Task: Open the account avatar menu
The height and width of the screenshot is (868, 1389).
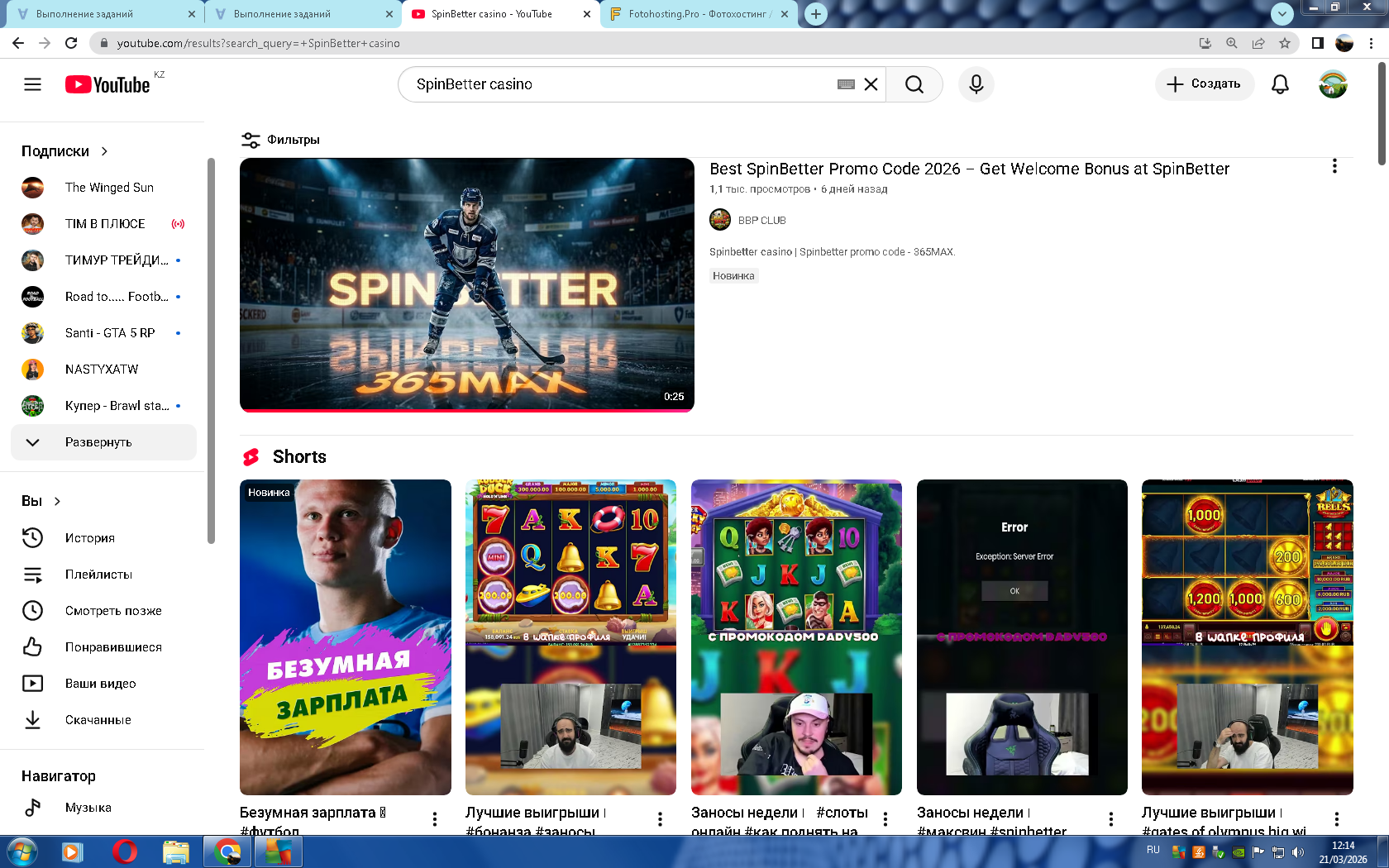Action: pos(1333,84)
